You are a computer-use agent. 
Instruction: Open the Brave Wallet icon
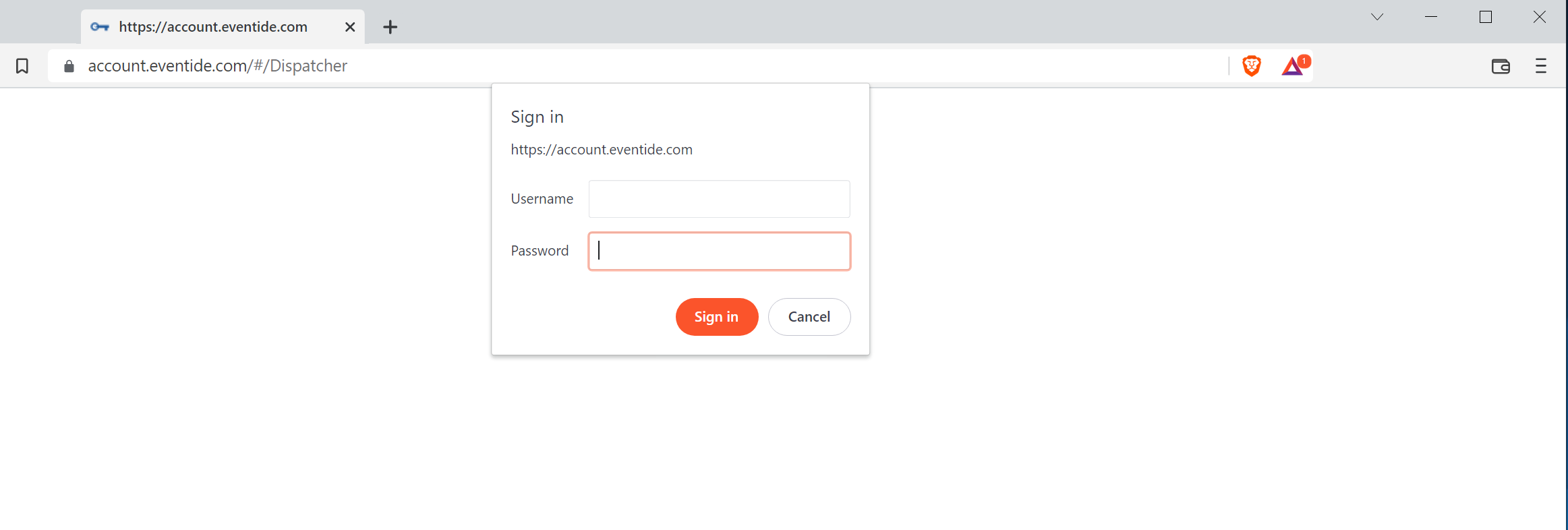click(1501, 66)
